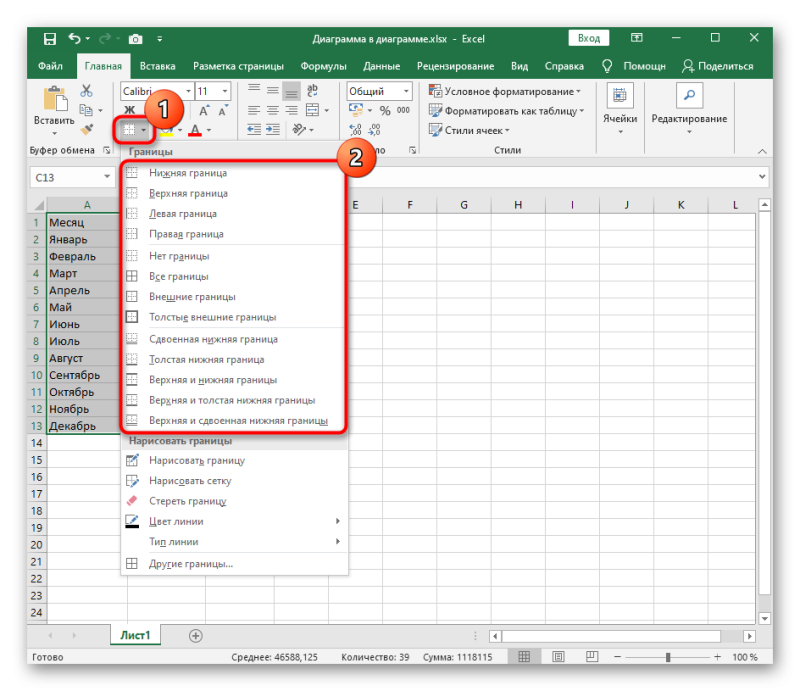
Task: Click the Вставить paste button
Action: [55, 110]
